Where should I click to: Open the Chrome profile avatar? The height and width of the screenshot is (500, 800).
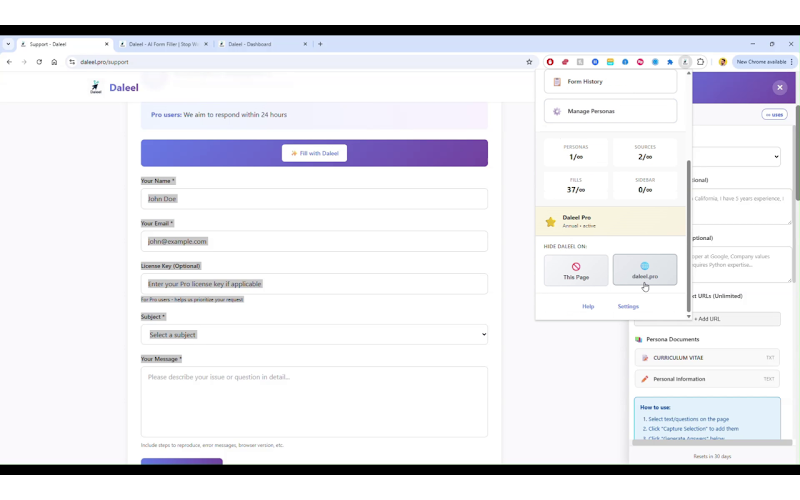722,62
